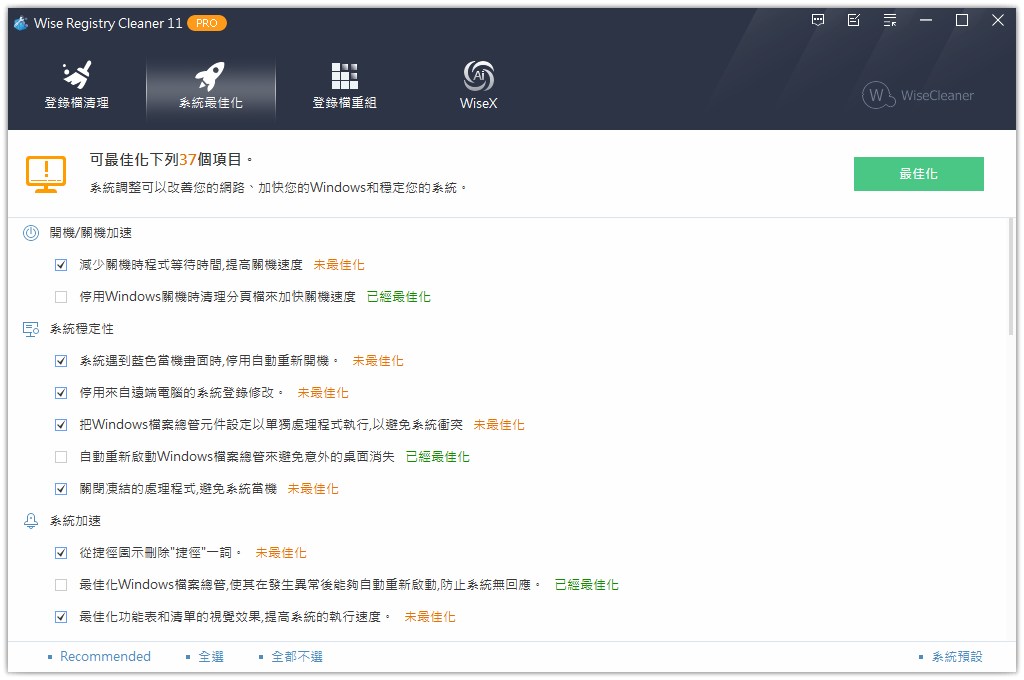Close the Wise Registry Cleaner window
This screenshot has width=1024, height=680.
point(997,20)
